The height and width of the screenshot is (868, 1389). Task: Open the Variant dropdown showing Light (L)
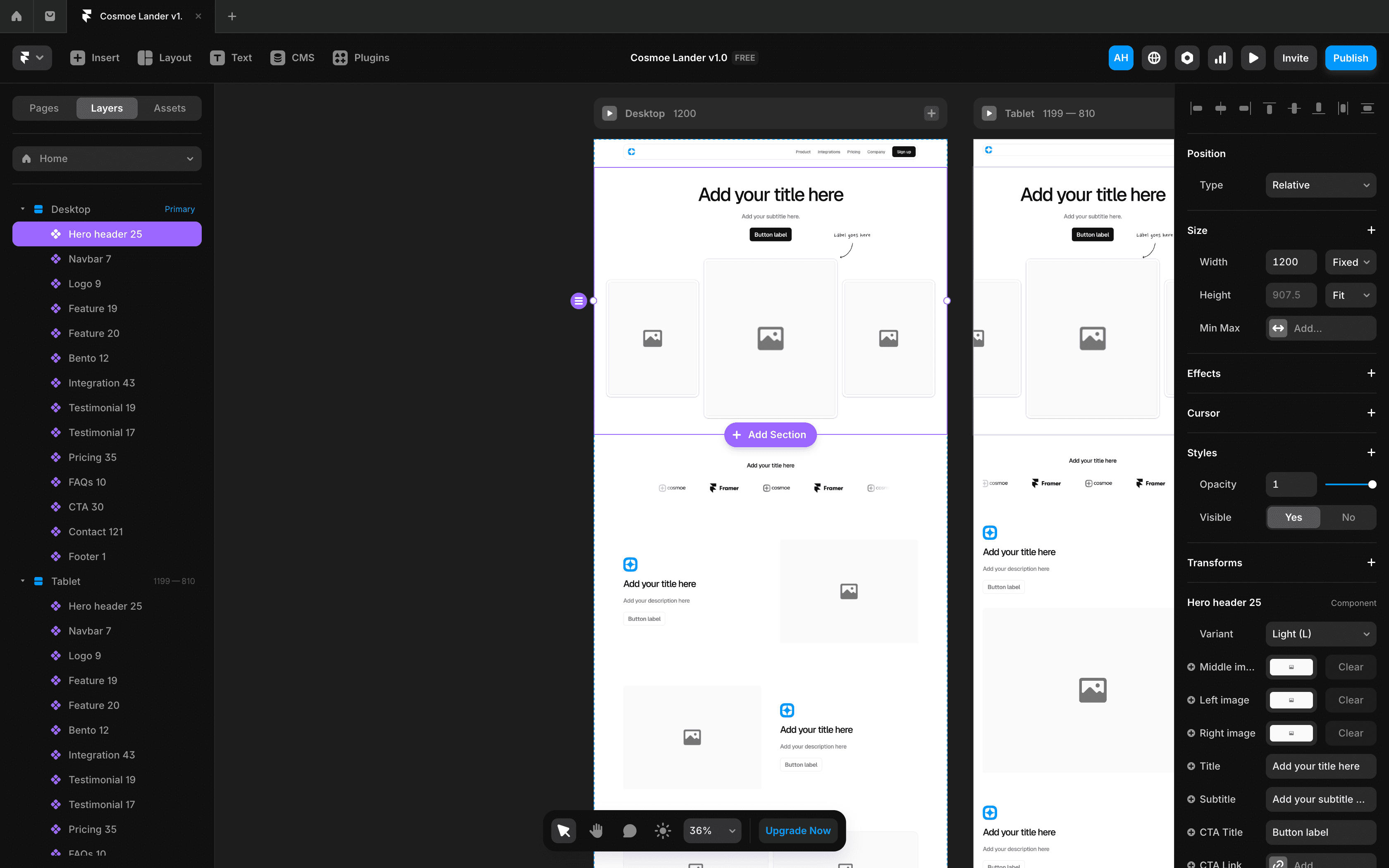(x=1320, y=634)
